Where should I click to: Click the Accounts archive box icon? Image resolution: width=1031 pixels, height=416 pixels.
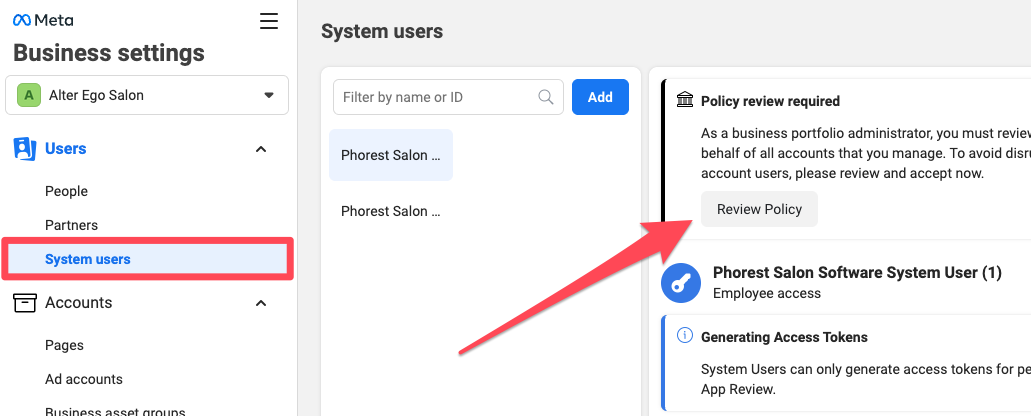coord(25,303)
